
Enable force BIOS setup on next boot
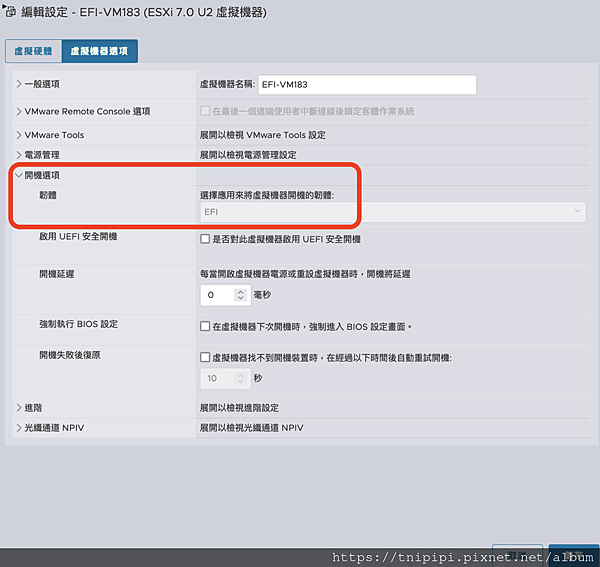pyautogui.click(x=205, y=326)
